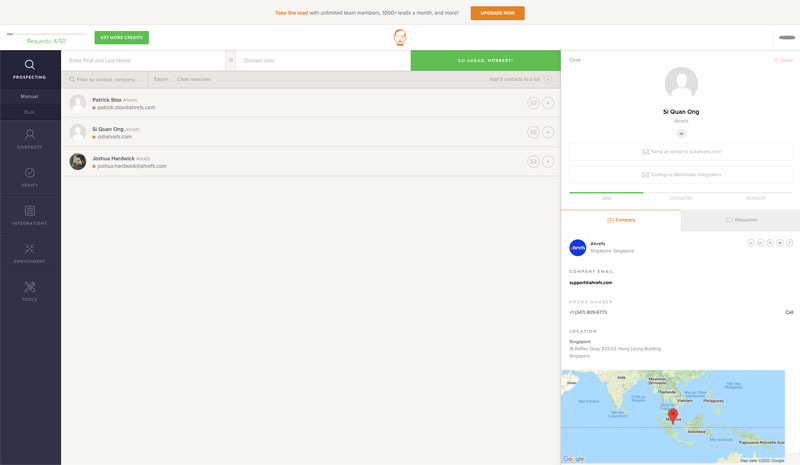Click Patrick Stox's avatar placeholder
The width and height of the screenshot is (800, 465).
[78, 103]
